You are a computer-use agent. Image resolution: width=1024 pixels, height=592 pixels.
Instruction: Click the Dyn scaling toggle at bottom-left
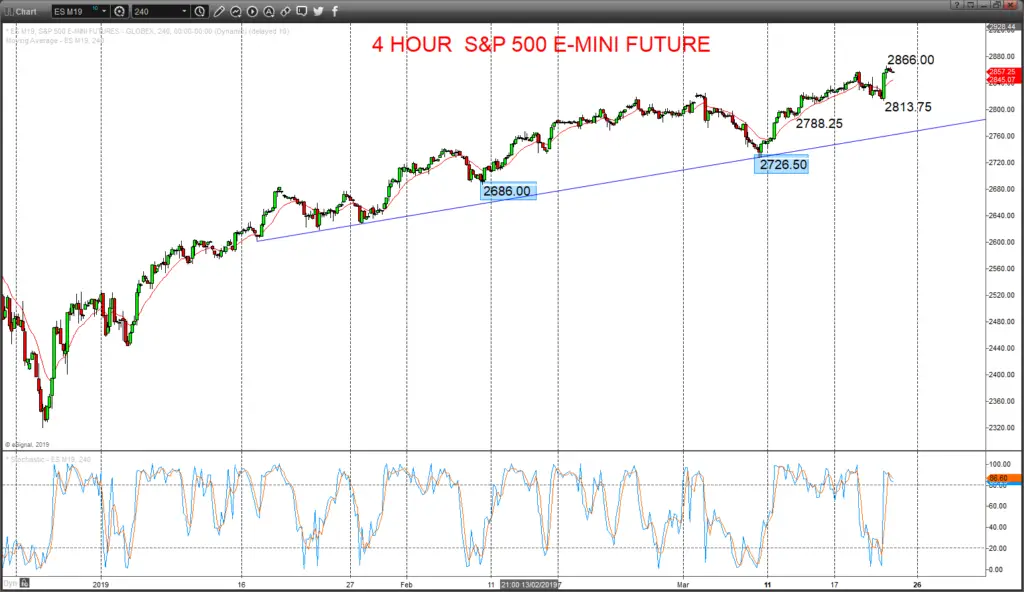tap(10, 583)
